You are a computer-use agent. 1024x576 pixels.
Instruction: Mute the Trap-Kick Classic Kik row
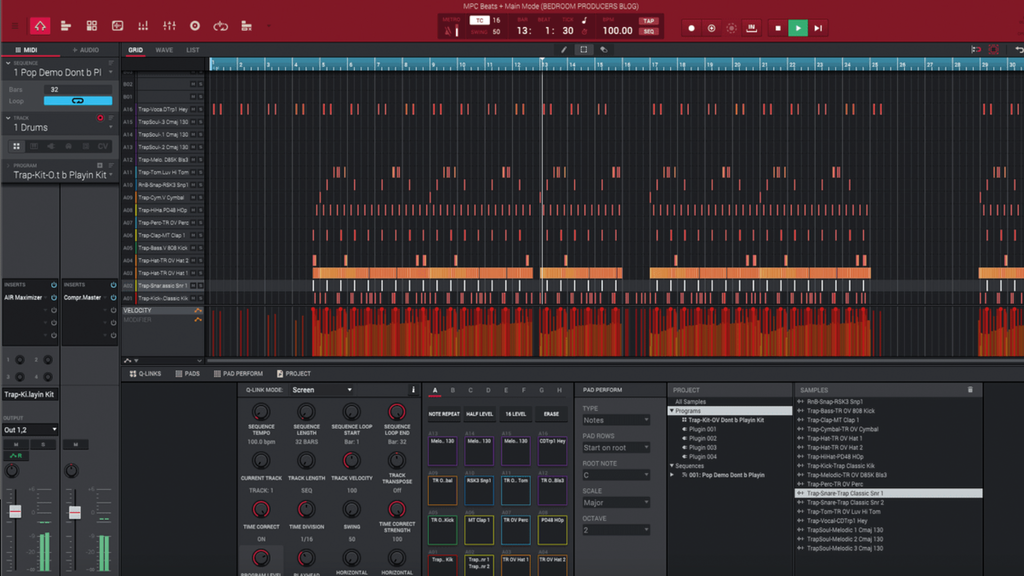click(x=191, y=298)
